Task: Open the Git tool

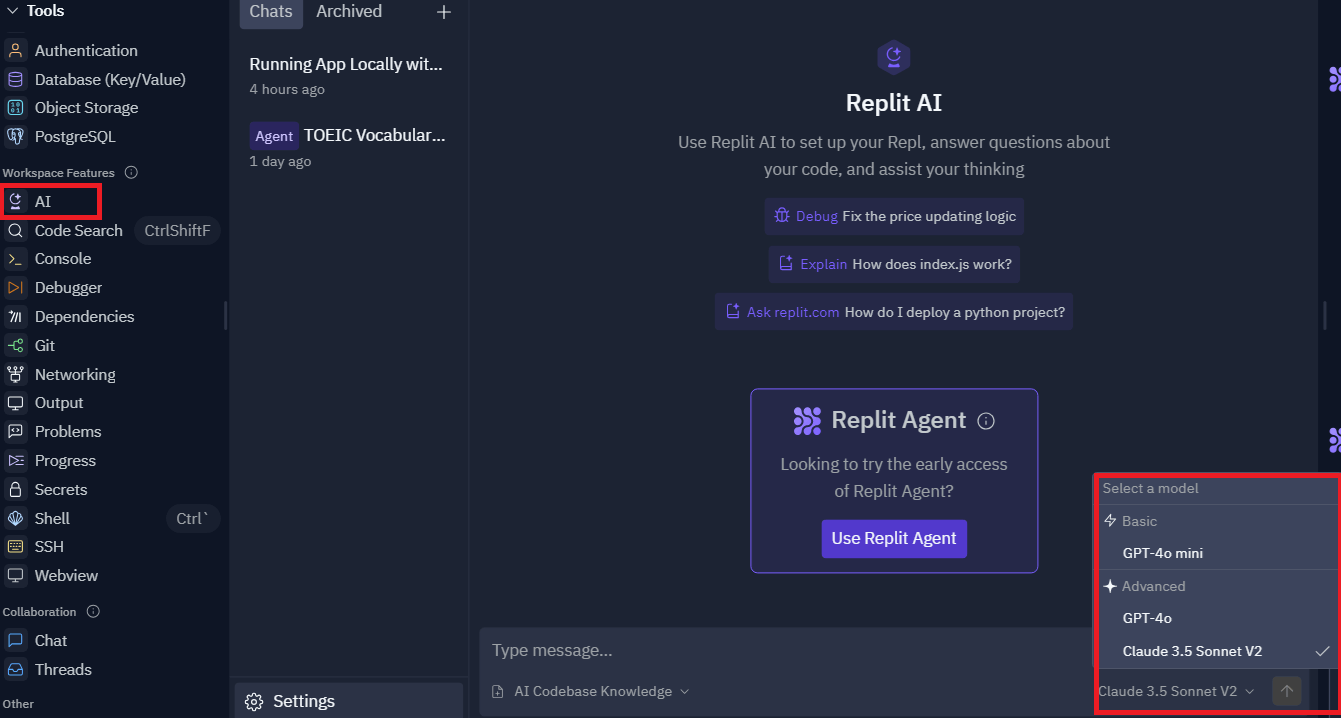Action: (x=44, y=345)
